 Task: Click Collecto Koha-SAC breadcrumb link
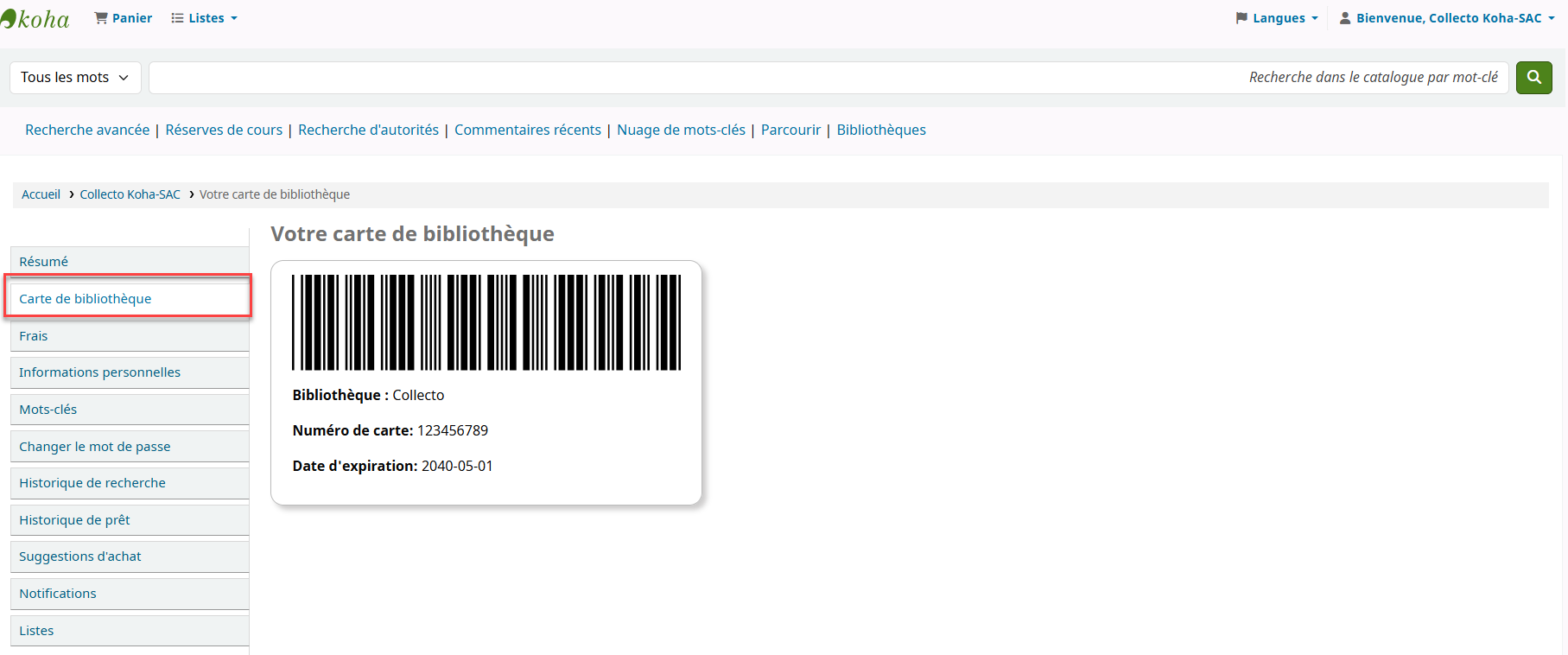pos(130,194)
